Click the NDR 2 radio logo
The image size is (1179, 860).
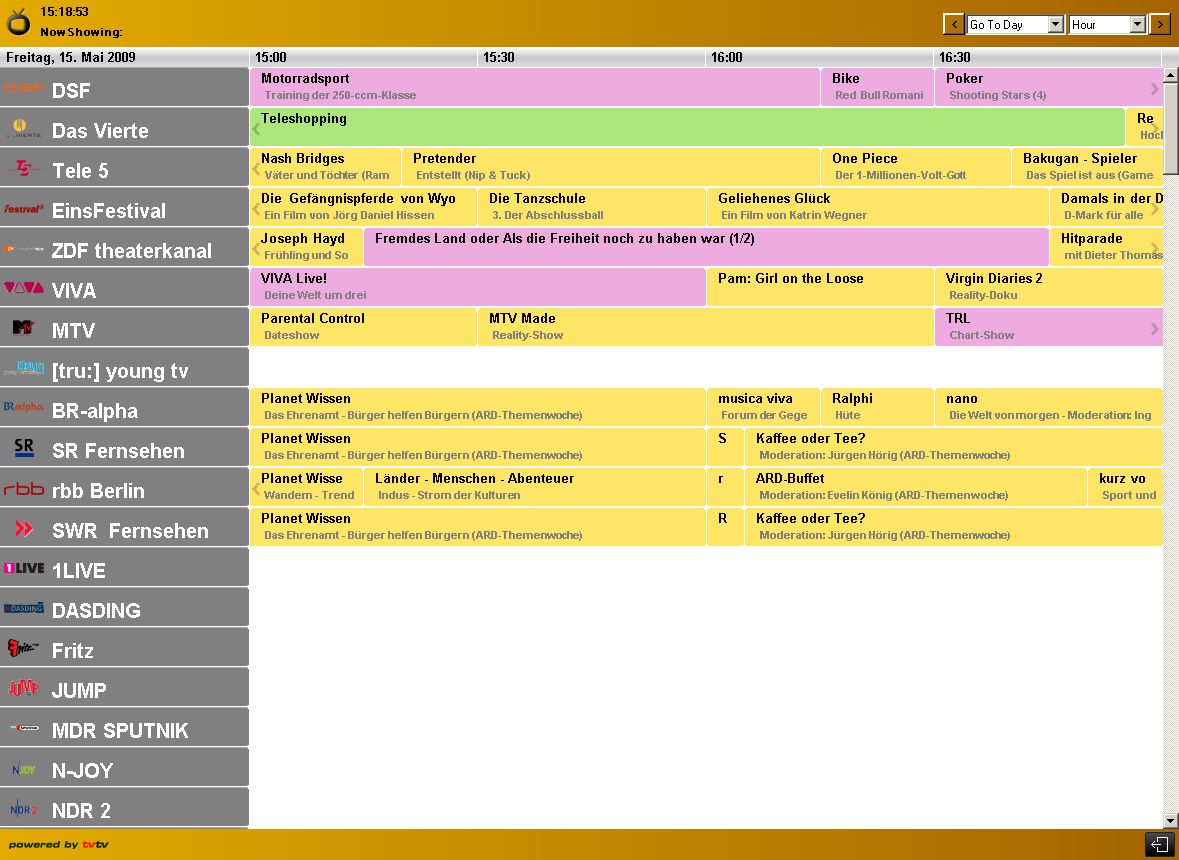(23, 809)
